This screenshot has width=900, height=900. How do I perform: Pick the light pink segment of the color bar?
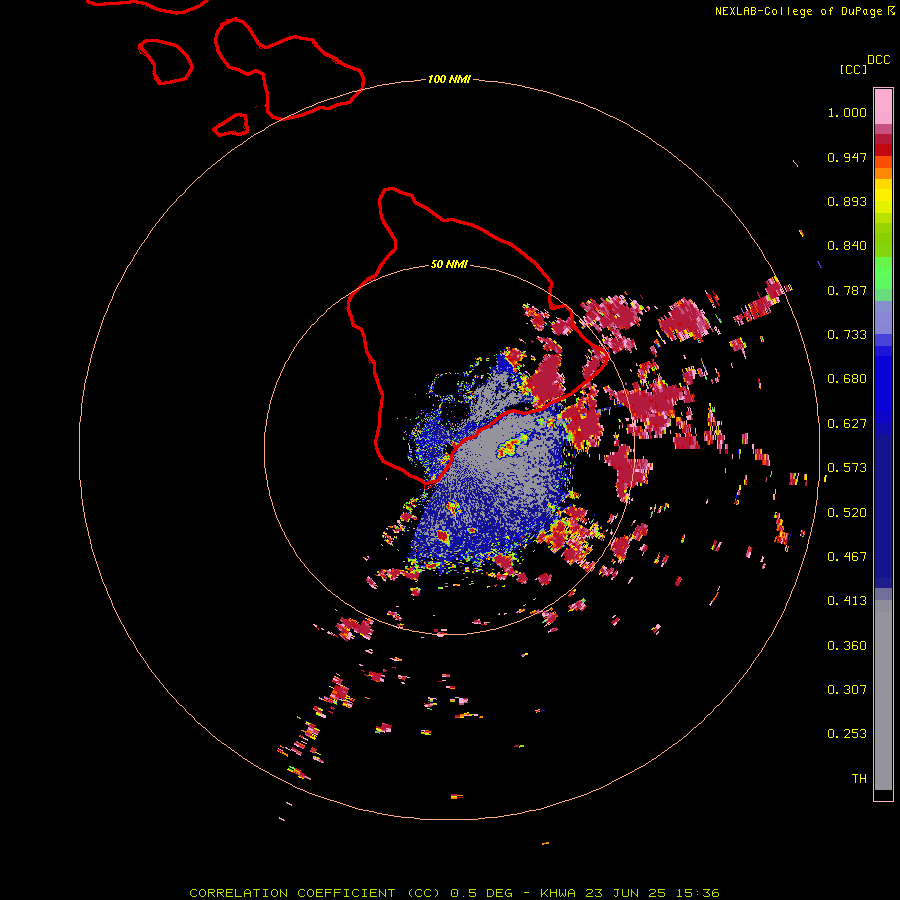883,107
